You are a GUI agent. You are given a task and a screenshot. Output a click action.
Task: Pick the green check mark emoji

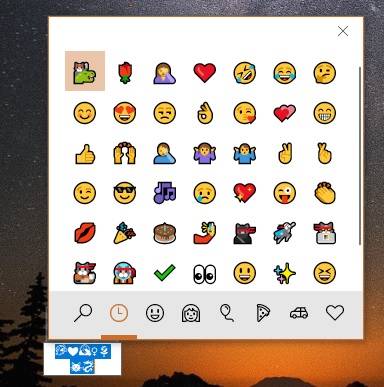(165, 272)
